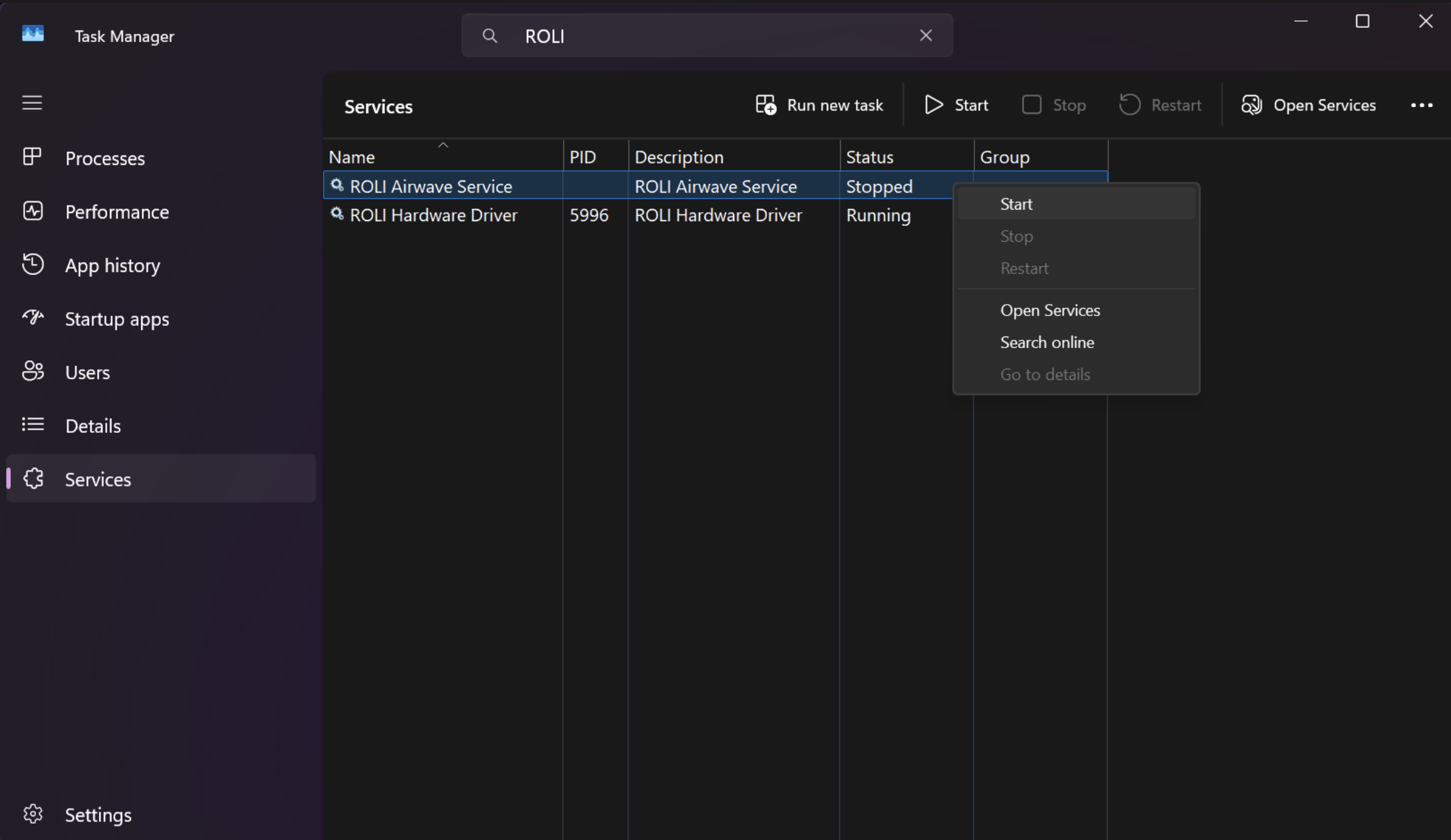The width and height of the screenshot is (1451, 840).
Task: Click Run new task in toolbar
Action: [x=819, y=105]
